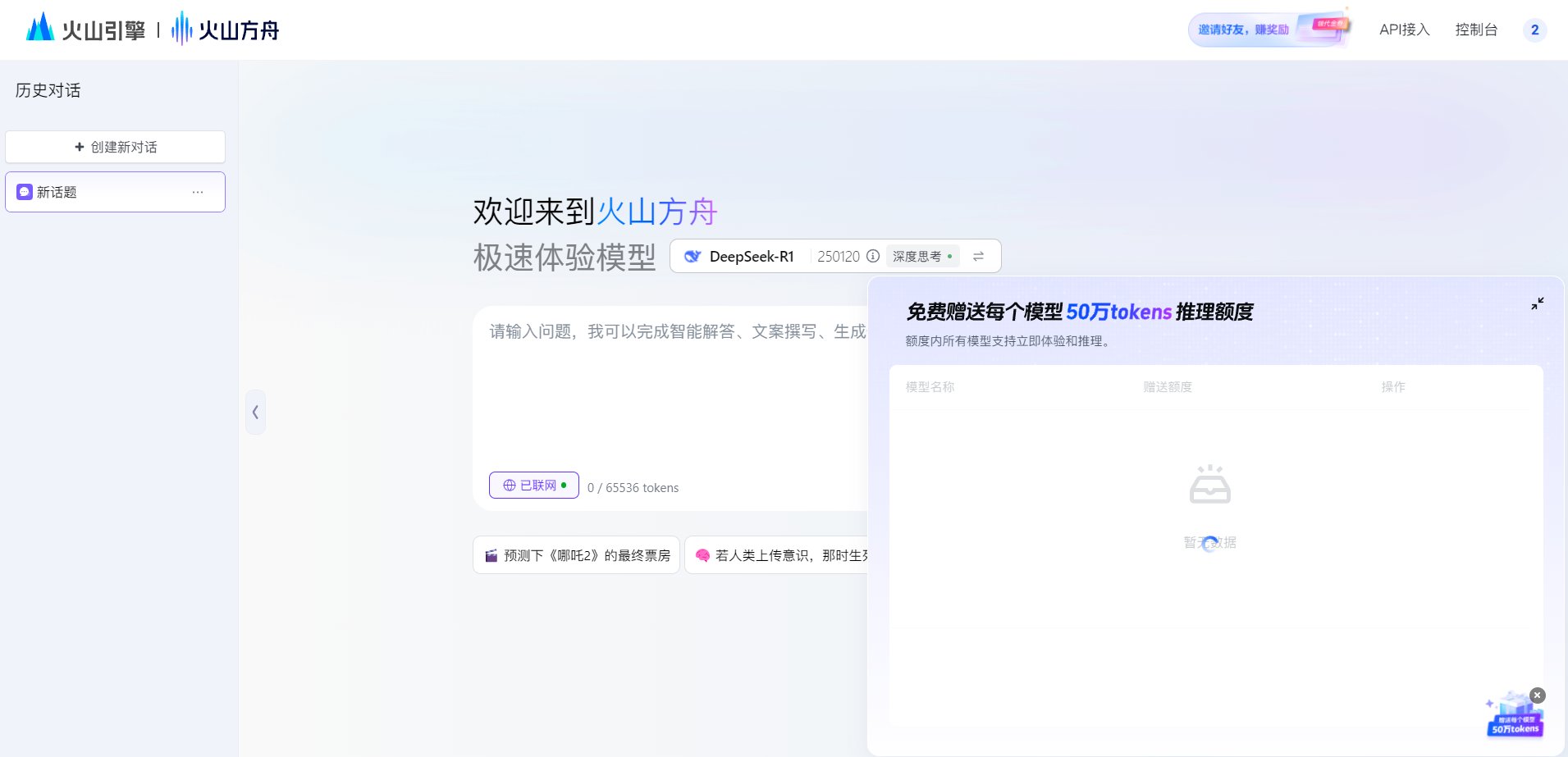The height and width of the screenshot is (757, 1568).
Task: Open the user avatar badge labeled 2
Action: 1534,30
